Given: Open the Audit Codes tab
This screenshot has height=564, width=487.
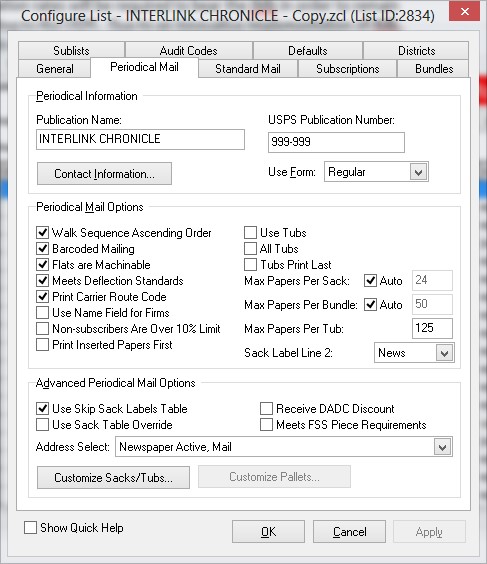Looking at the screenshot, I should coord(188,50).
